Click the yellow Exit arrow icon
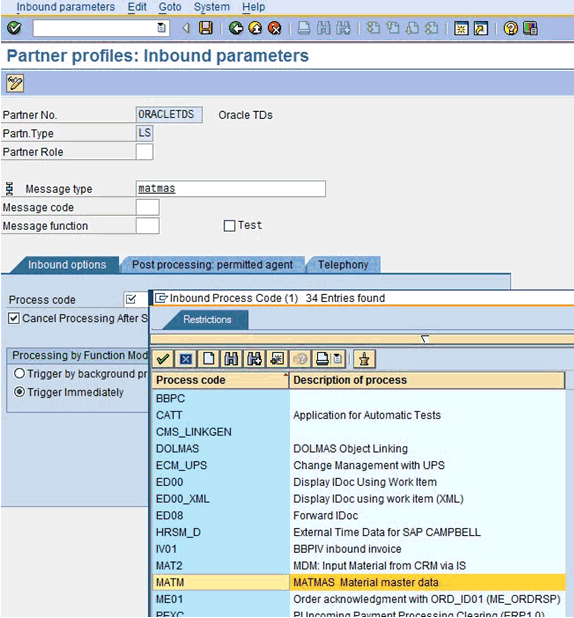This screenshot has width=574, height=618. tap(255, 28)
